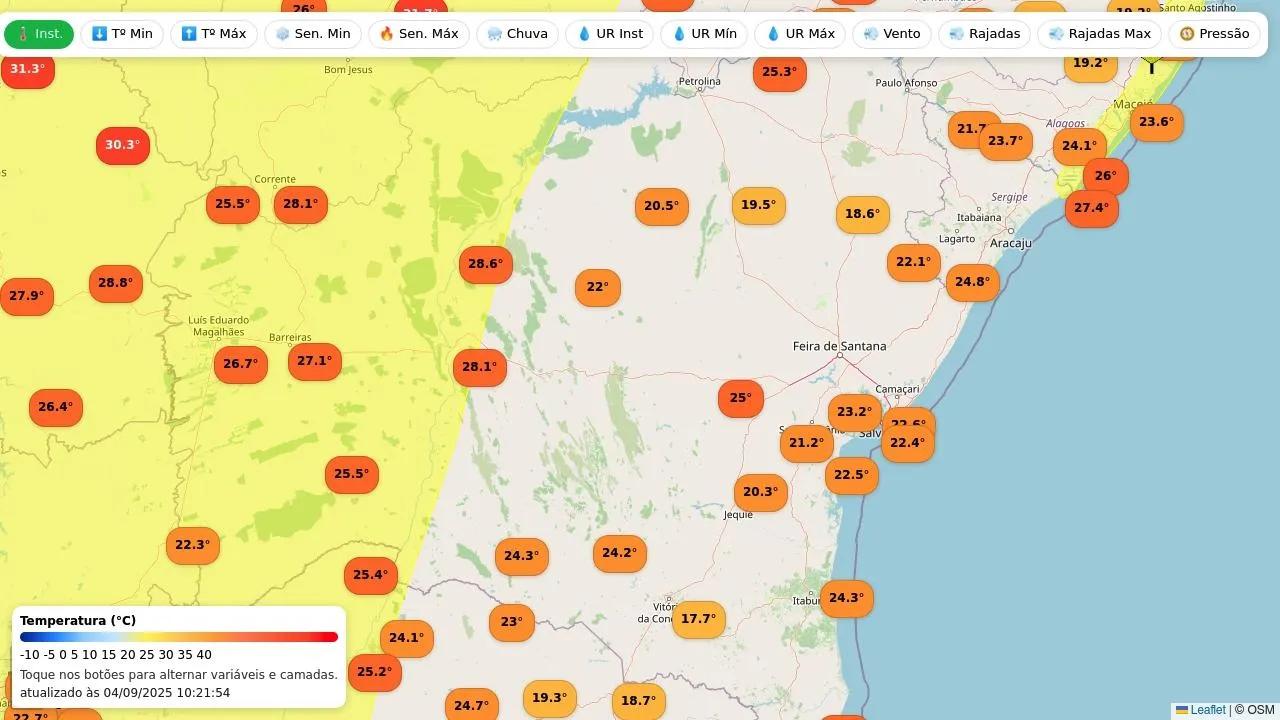The image size is (1280, 720).
Task: Select the Pressão pressure layer
Action: pyautogui.click(x=1214, y=34)
